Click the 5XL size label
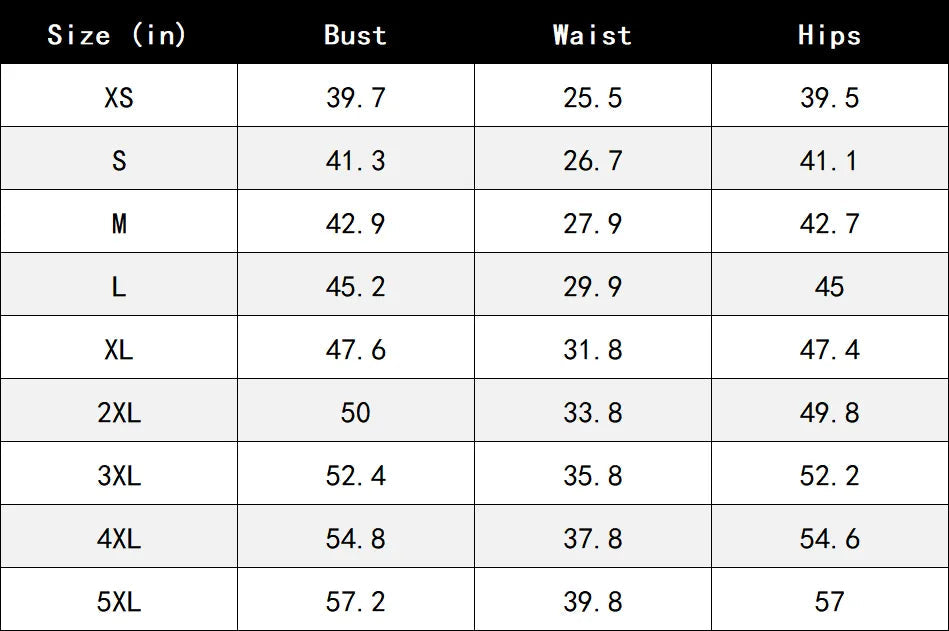Image resolution: width=949 pixels, height=631 pixels. (119, 601)
